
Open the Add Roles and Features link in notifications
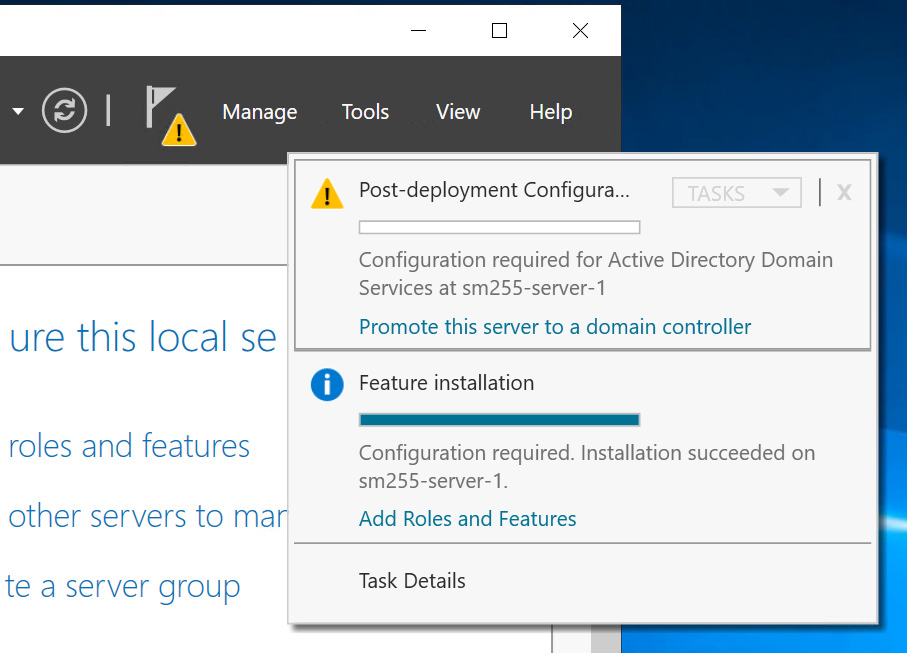(467, 519)
